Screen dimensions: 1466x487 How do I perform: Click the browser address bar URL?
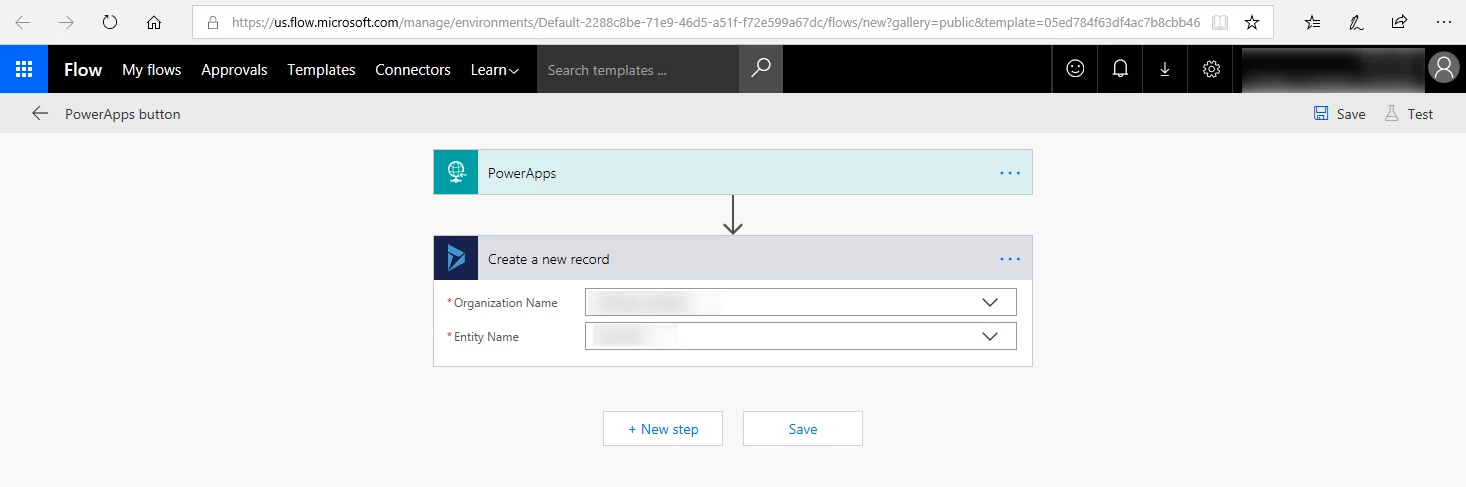click(x=715, y=22)
